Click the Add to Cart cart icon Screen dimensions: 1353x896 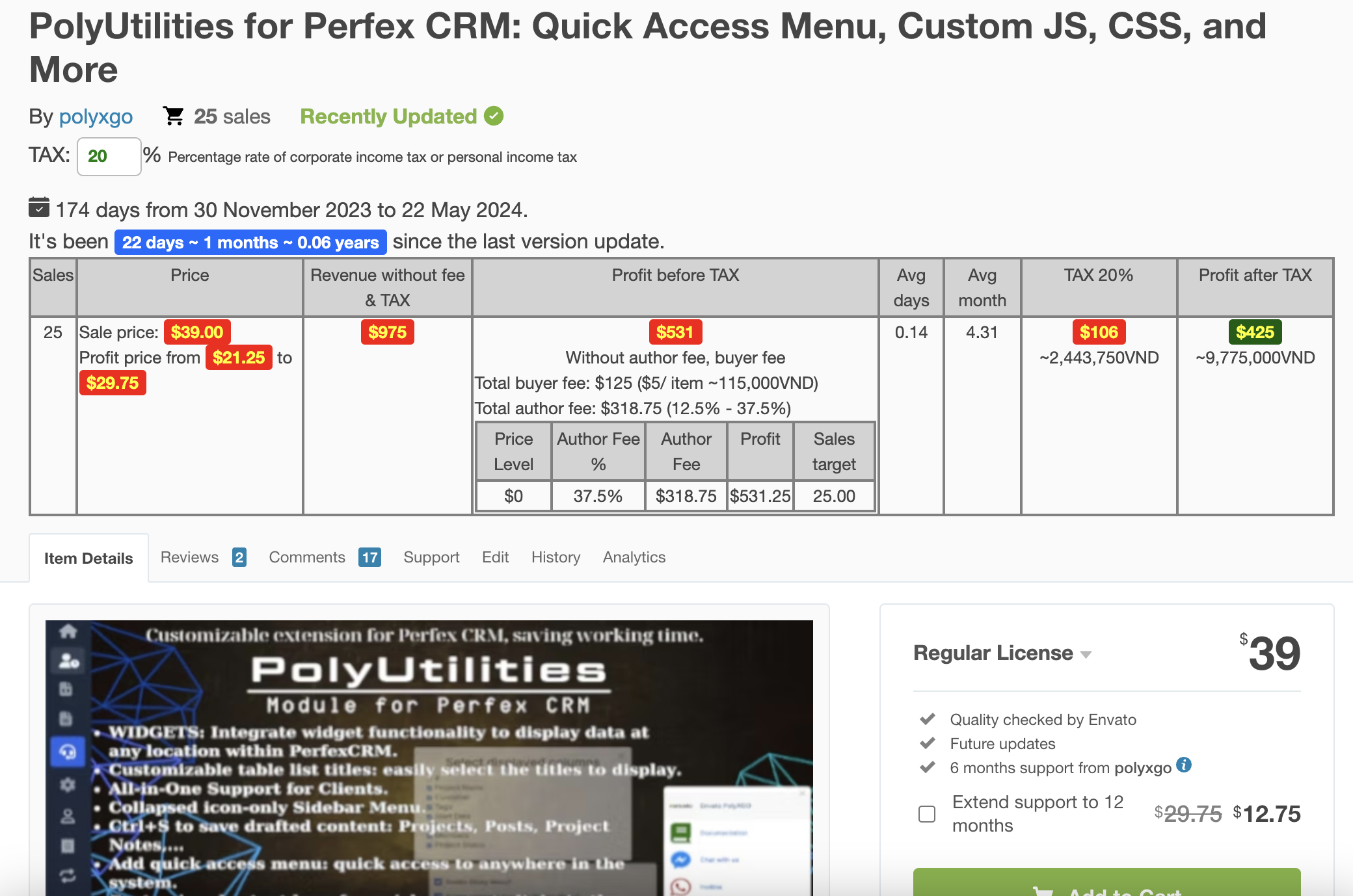tap(1043, 892)
